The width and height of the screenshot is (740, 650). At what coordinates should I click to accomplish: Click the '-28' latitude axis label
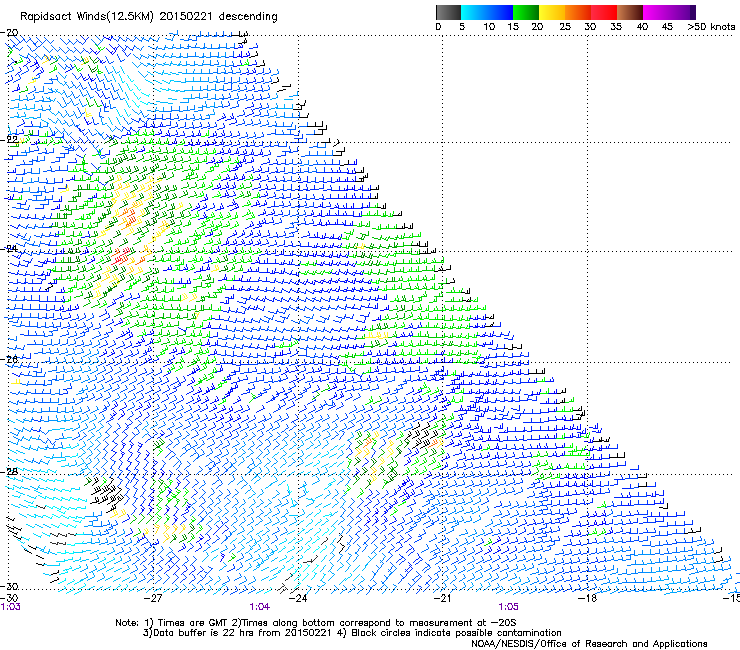pos(9,472)
